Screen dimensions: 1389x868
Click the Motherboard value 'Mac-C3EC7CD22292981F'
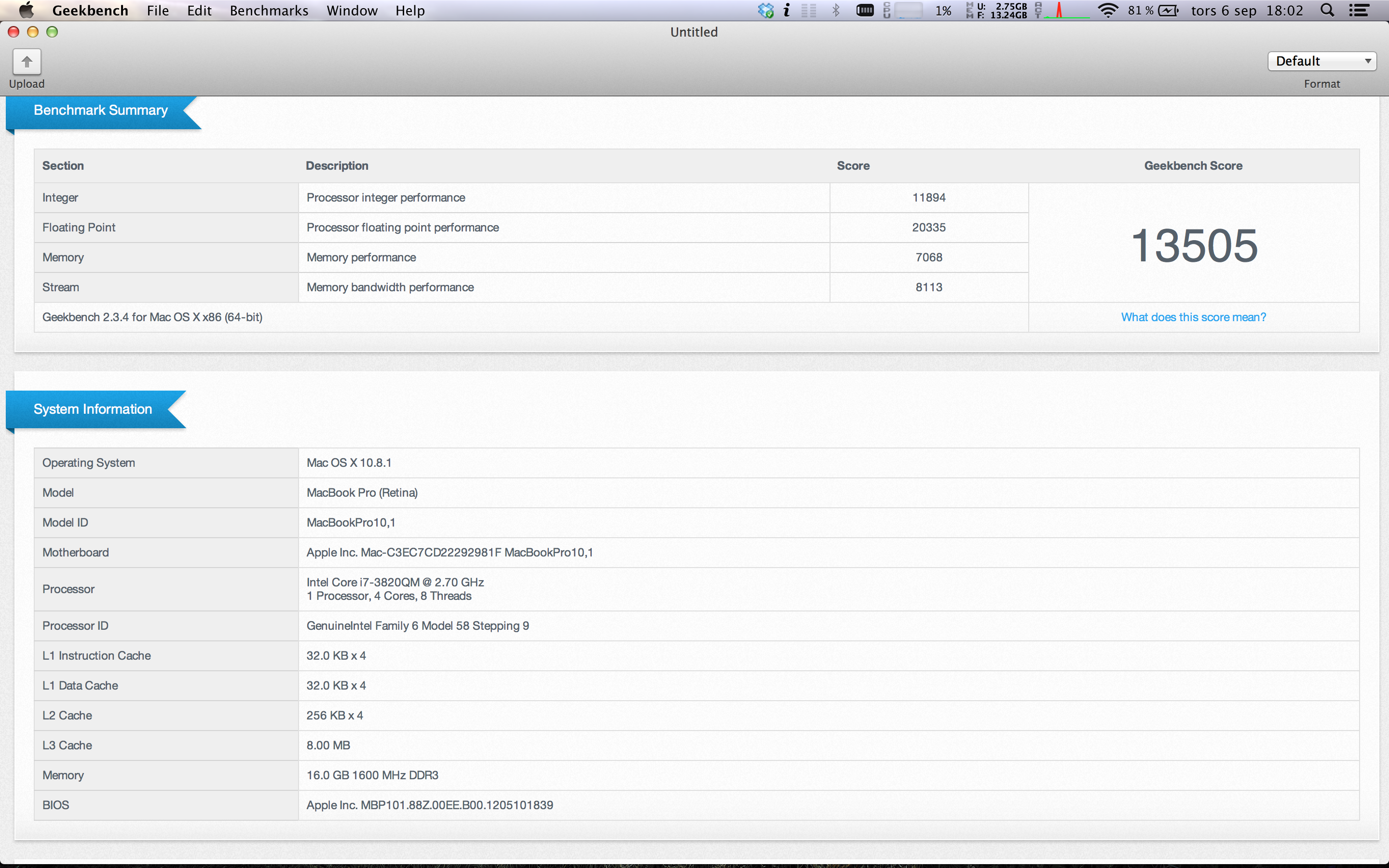[431, 552]
